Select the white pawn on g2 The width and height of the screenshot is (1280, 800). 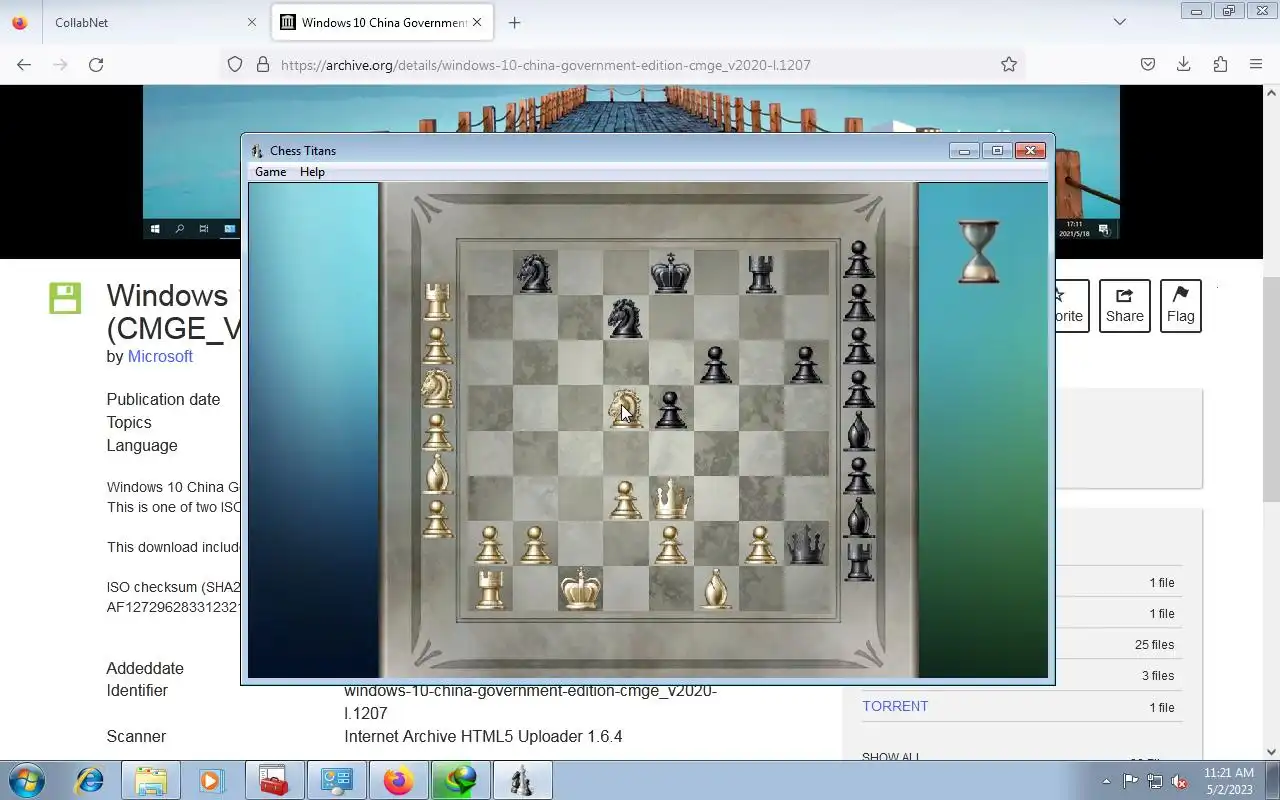[x=761, y=545]
